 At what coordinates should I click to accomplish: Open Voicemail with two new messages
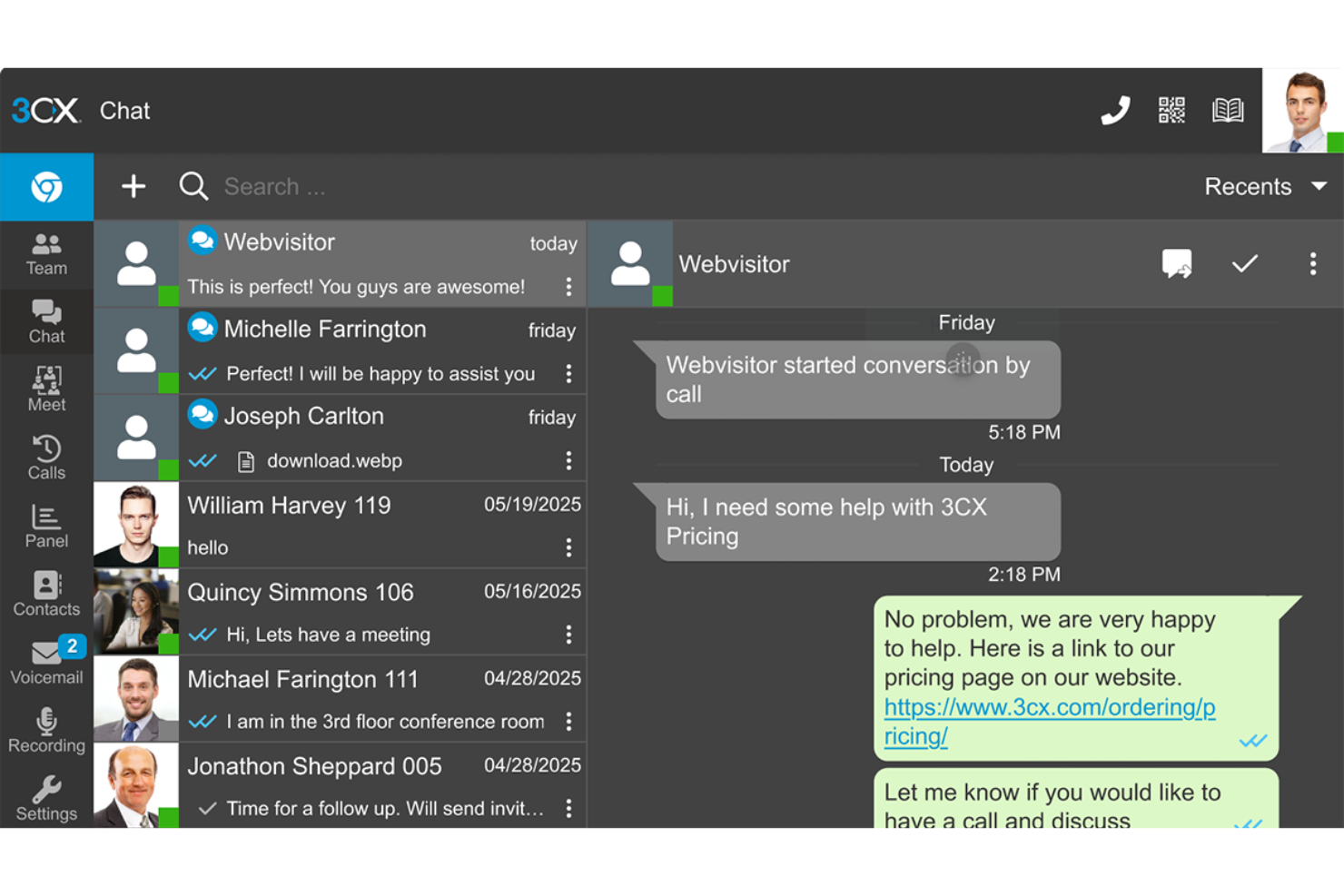click(x=46, y=661)
